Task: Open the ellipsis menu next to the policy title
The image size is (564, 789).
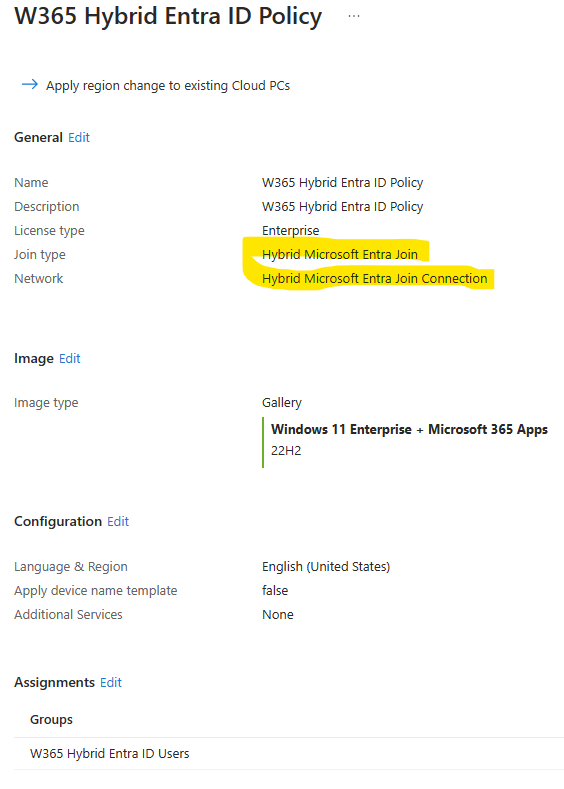Action: [354, 16]
